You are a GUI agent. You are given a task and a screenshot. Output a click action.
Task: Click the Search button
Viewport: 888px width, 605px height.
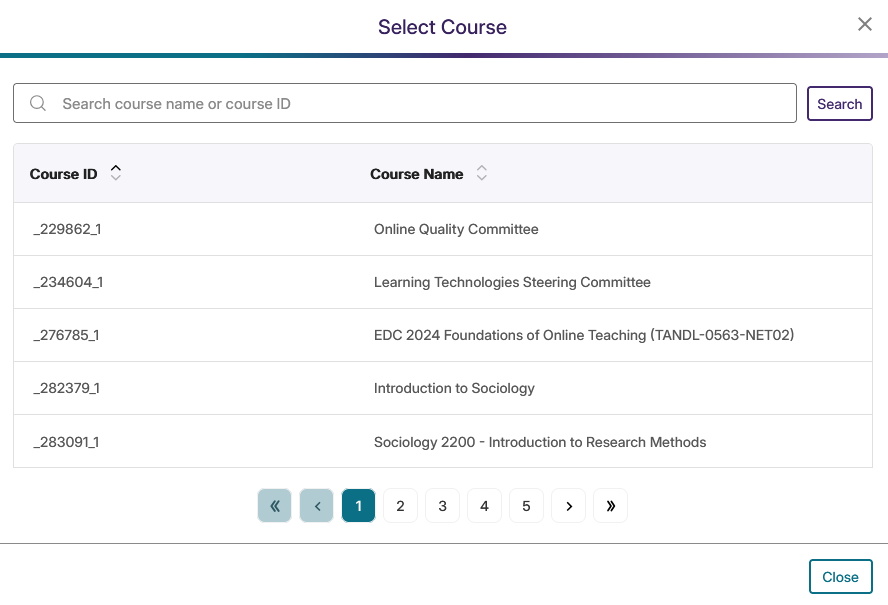point(839,104)
